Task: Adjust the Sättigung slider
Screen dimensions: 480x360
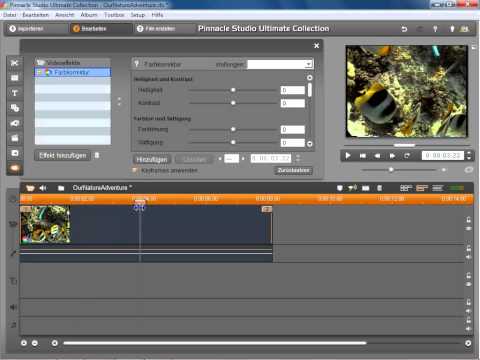Action: pos(233,142)
